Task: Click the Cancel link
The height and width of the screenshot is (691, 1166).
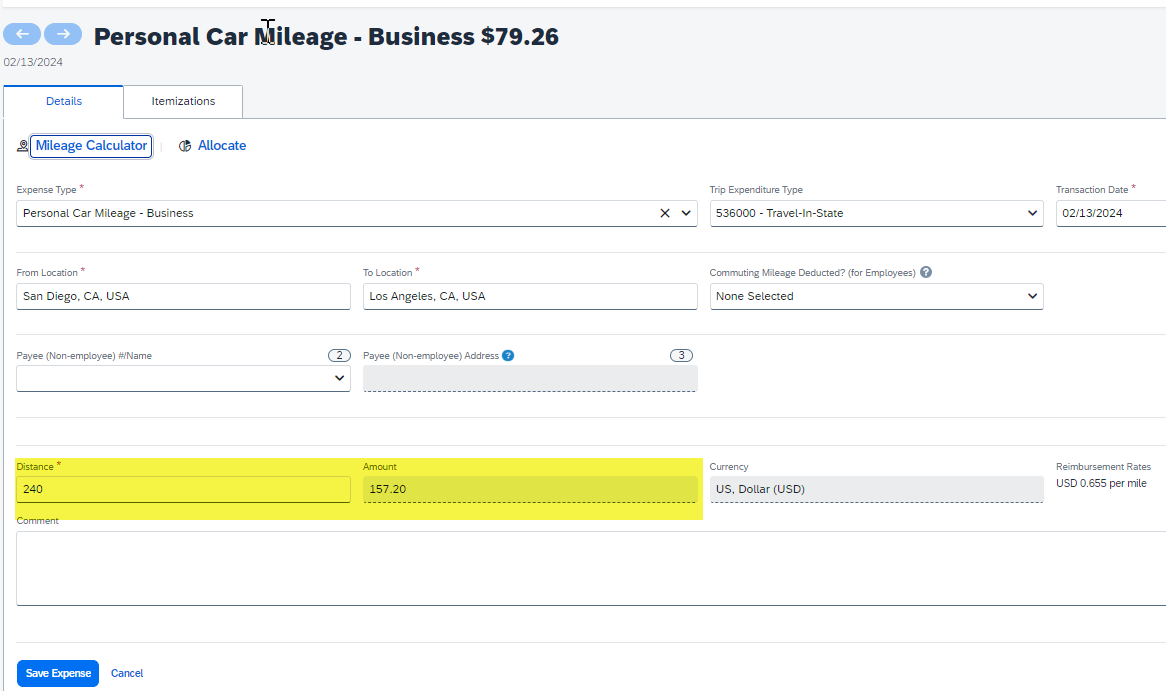Action: pyautogui.click(x=127, y=673)
